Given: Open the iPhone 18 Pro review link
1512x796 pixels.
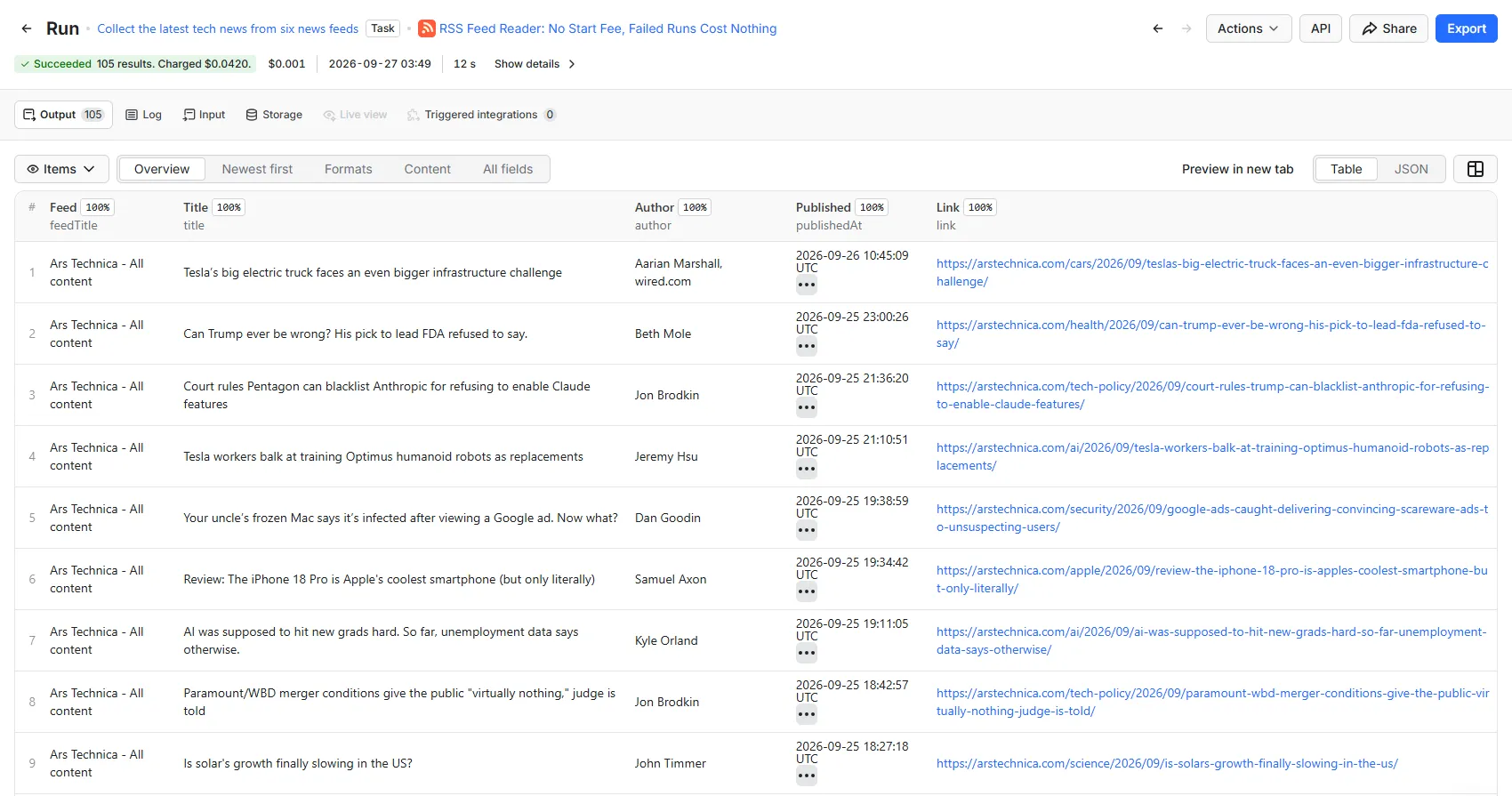Looking at the screenshot, I should pyautogui.click(x=1212, y=579).
